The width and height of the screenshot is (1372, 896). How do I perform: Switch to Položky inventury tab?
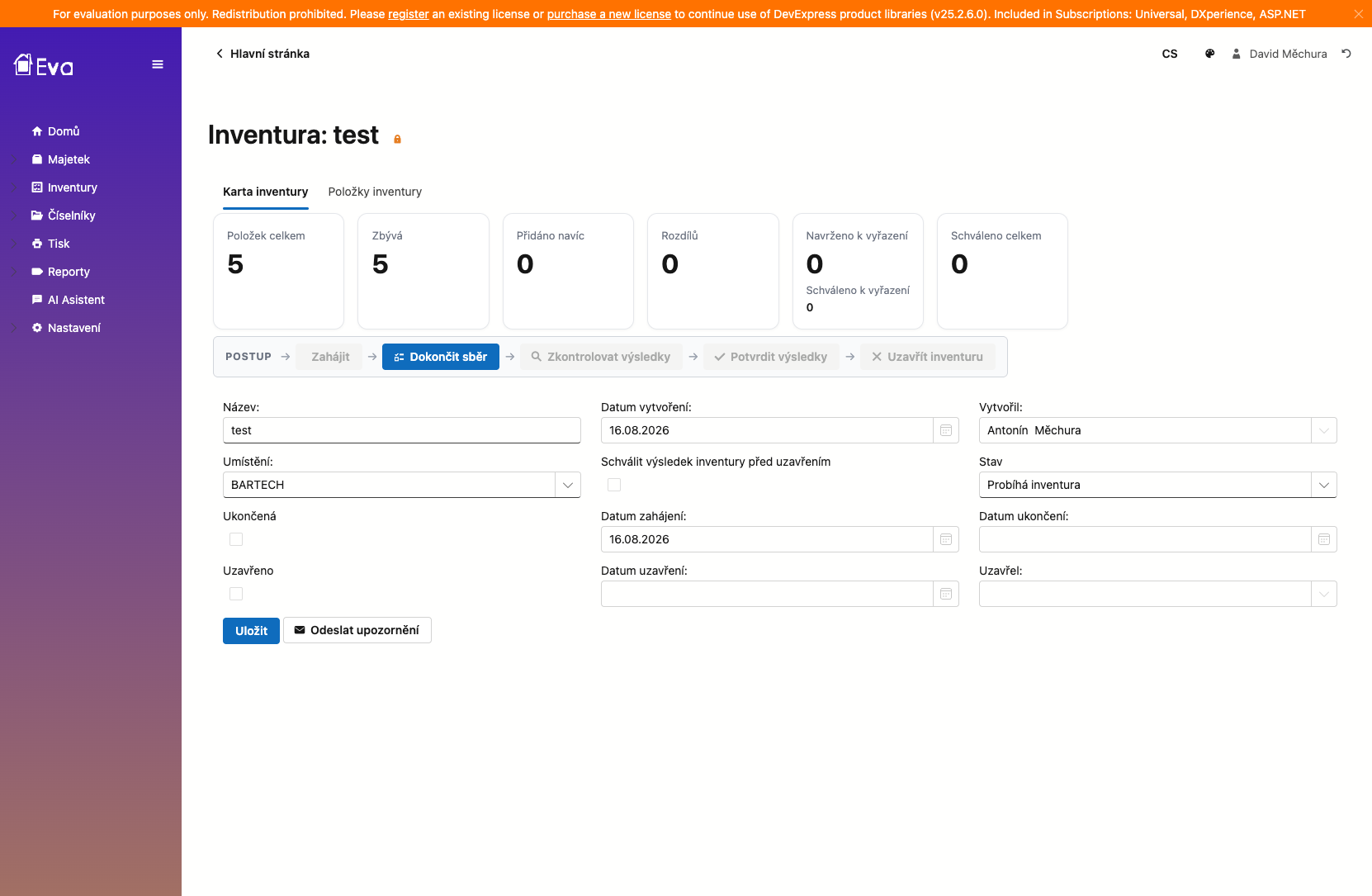[x=375, y=192]
